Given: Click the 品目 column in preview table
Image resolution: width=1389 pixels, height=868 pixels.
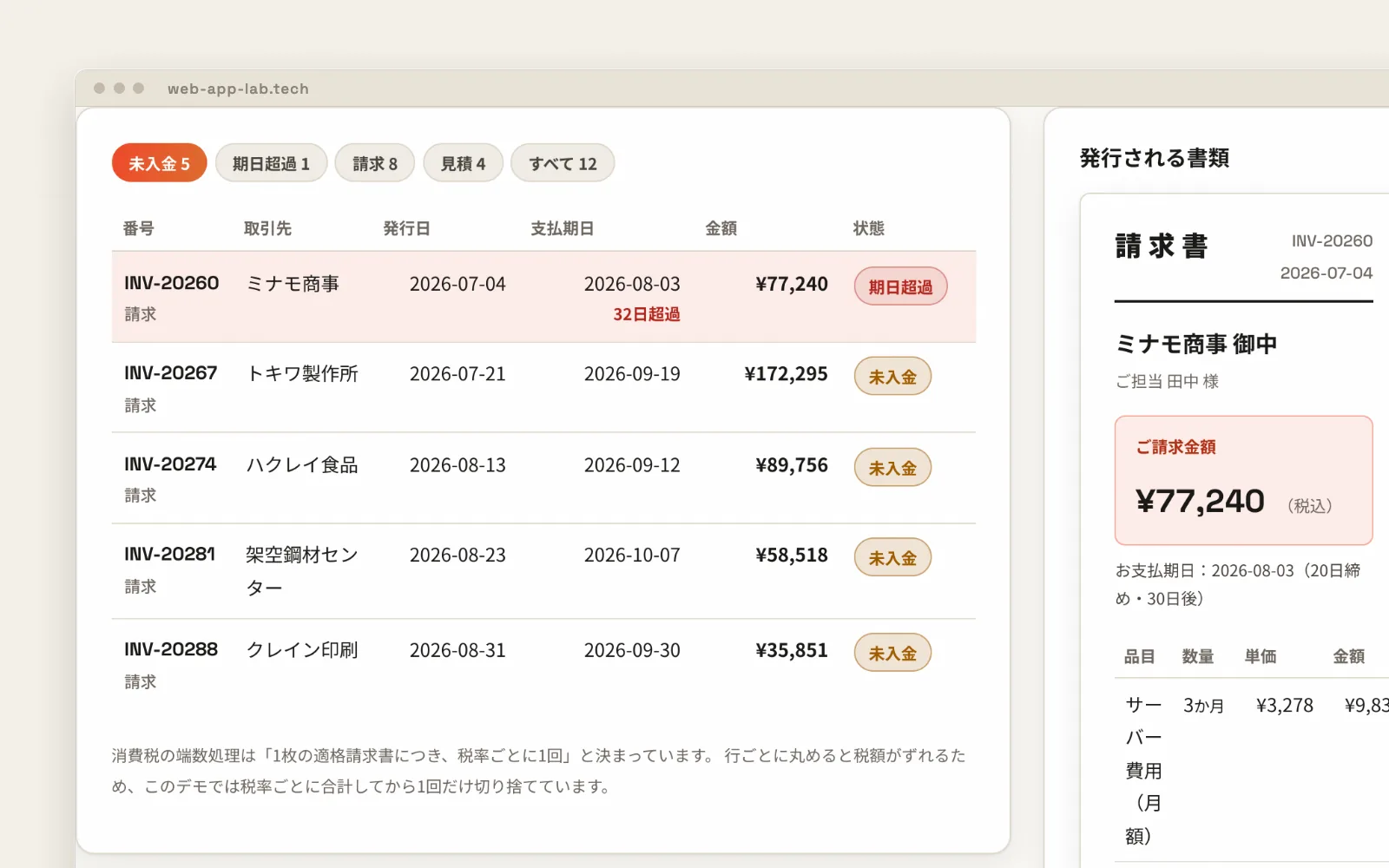Looking at the screenshot, I should coord(1140,657).
